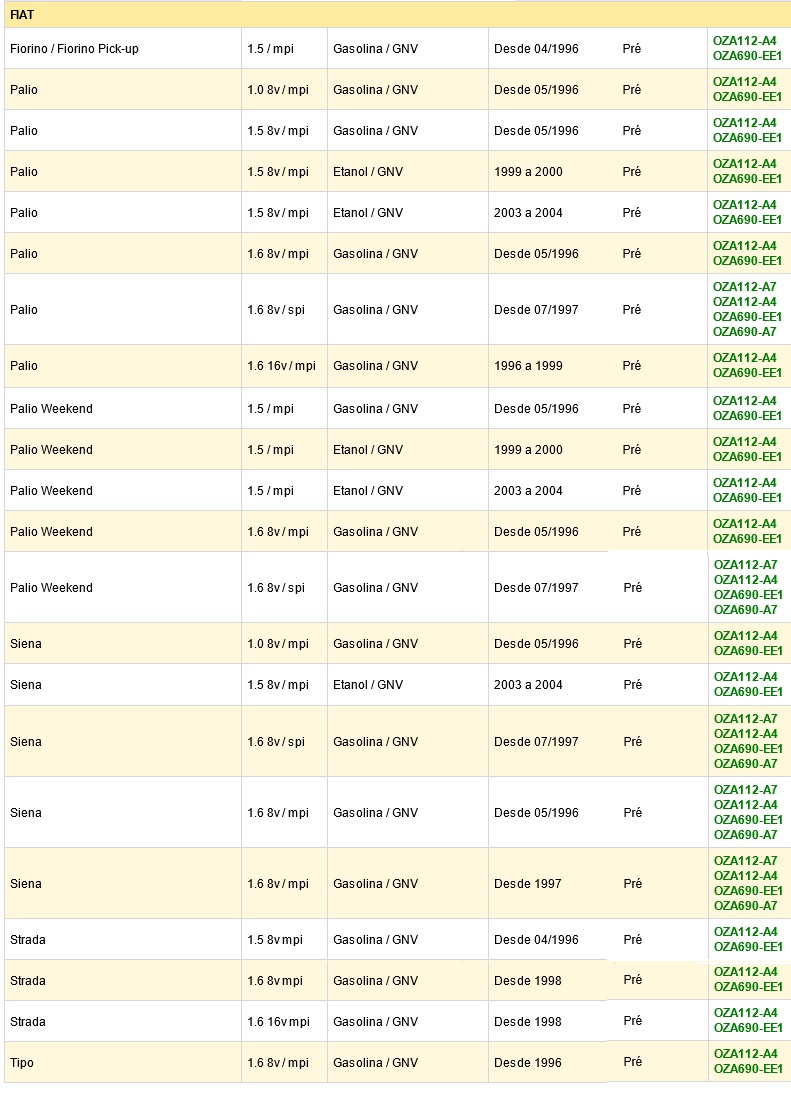This screenshot has height=1099, width=791.
Task: Click '2003 a 2004' in the Palio Weekend row
Action: [528, 491]
